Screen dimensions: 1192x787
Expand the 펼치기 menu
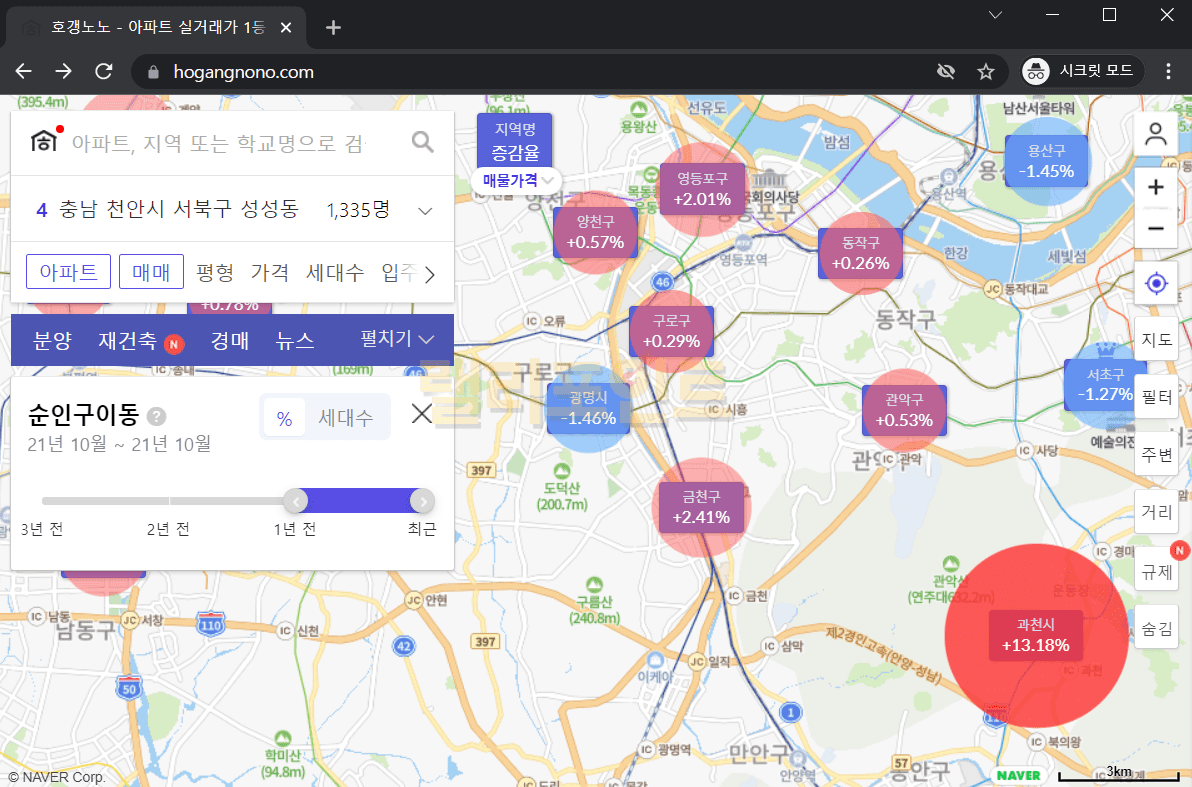(x=397, y=340)
